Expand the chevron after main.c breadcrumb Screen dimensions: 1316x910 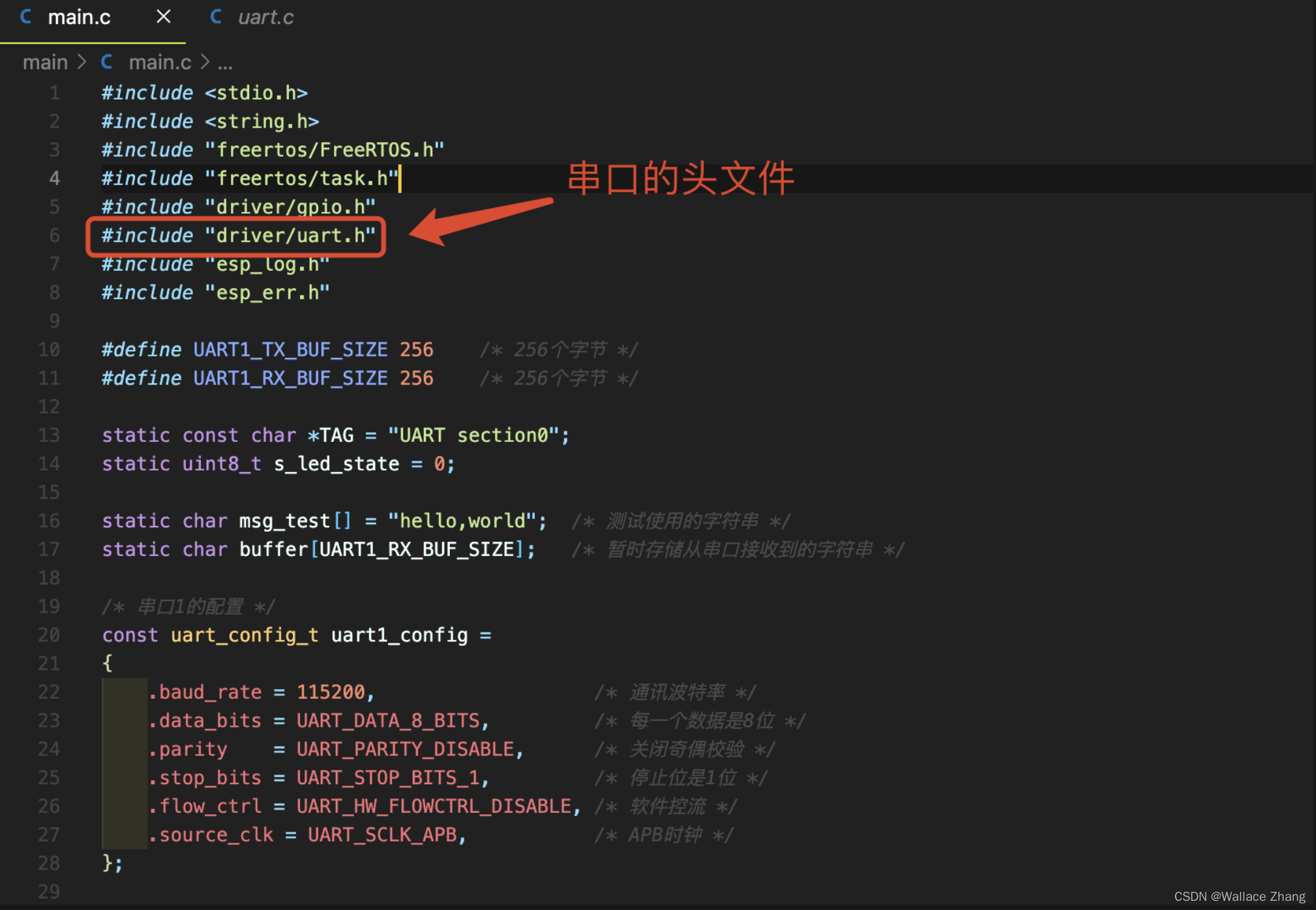tap(205, 62)
